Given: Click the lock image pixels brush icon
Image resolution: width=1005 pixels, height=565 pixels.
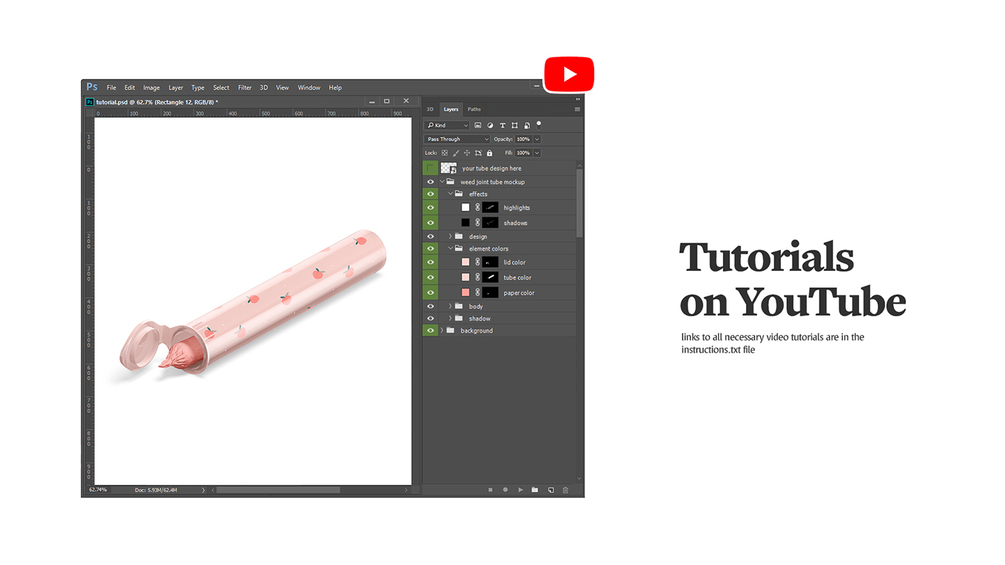Looking at the screenshot, I should tap(456, 153).
